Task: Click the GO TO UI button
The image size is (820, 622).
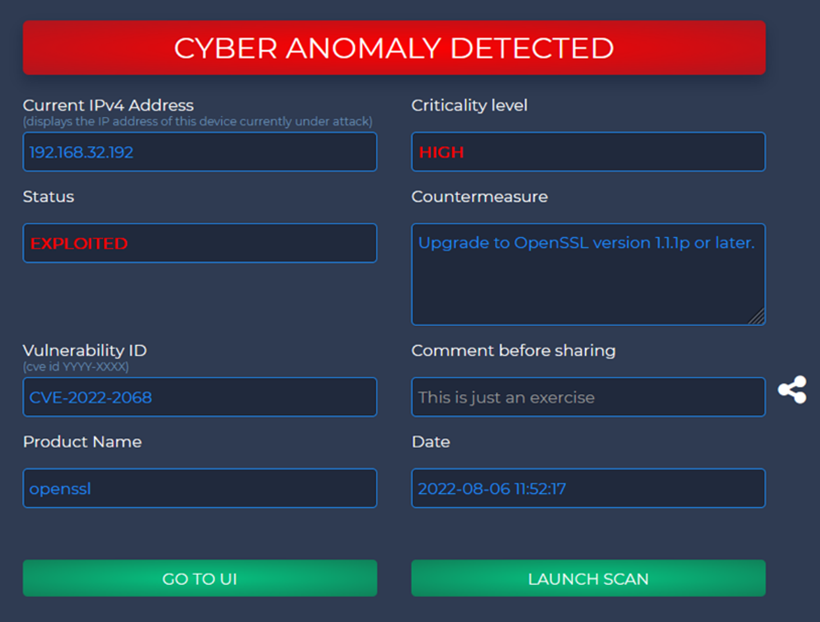Action: point(200,578)
